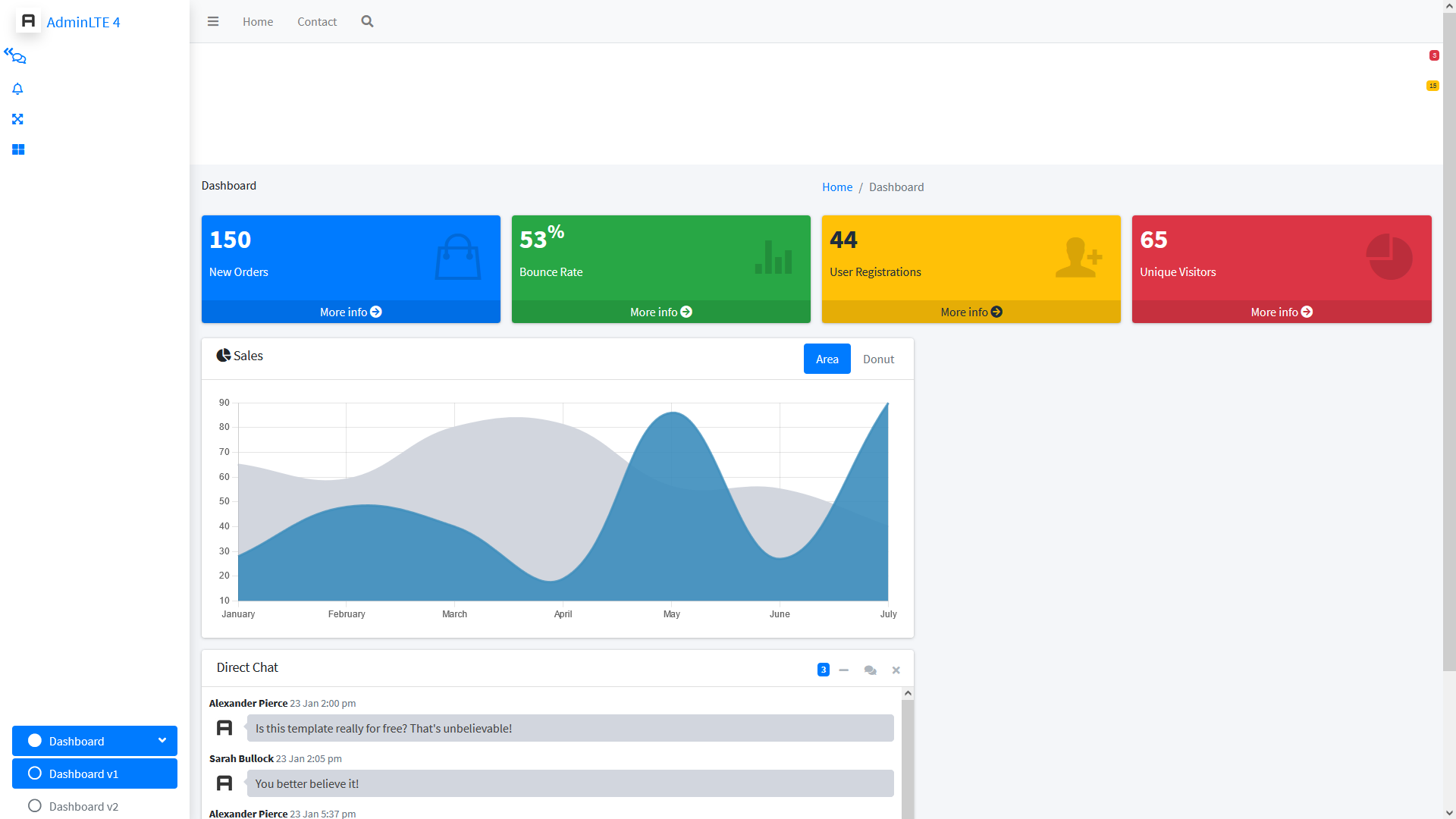
Task: Open the chat messages icon in sidebar
Action: [18, 58]
